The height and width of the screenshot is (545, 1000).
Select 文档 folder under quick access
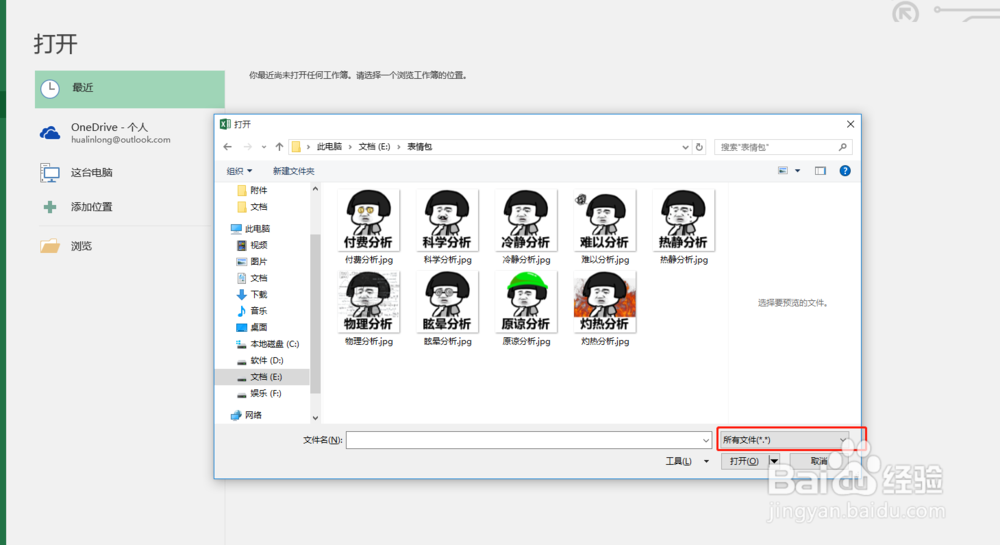click(253, 207)
